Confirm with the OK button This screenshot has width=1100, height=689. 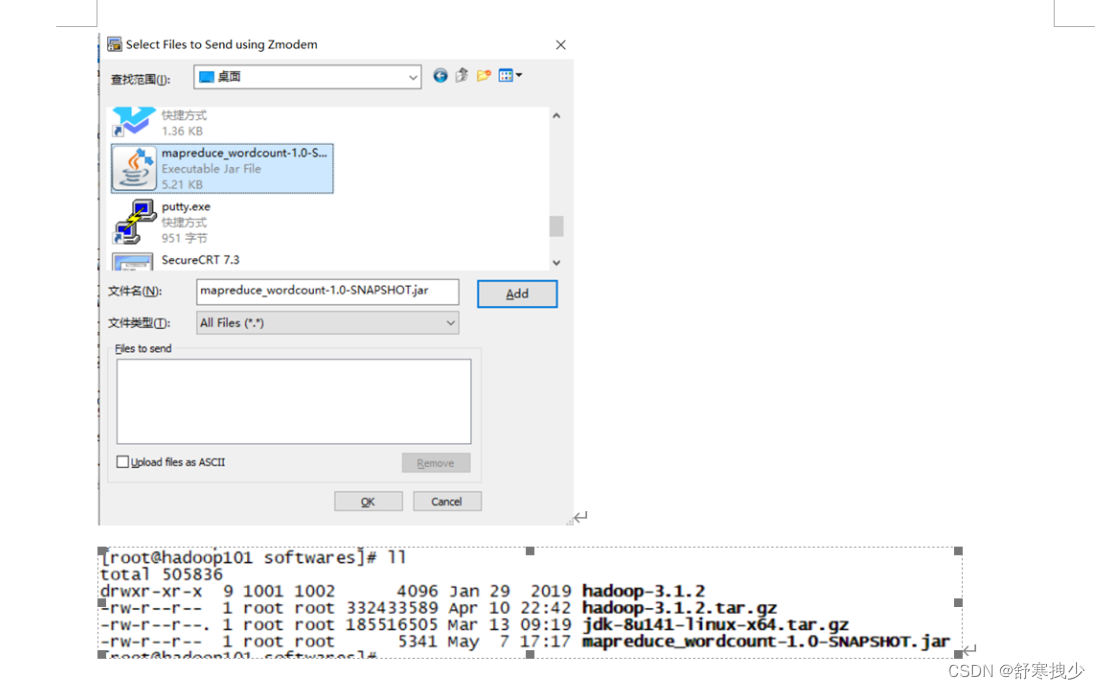tap(368, 502)
